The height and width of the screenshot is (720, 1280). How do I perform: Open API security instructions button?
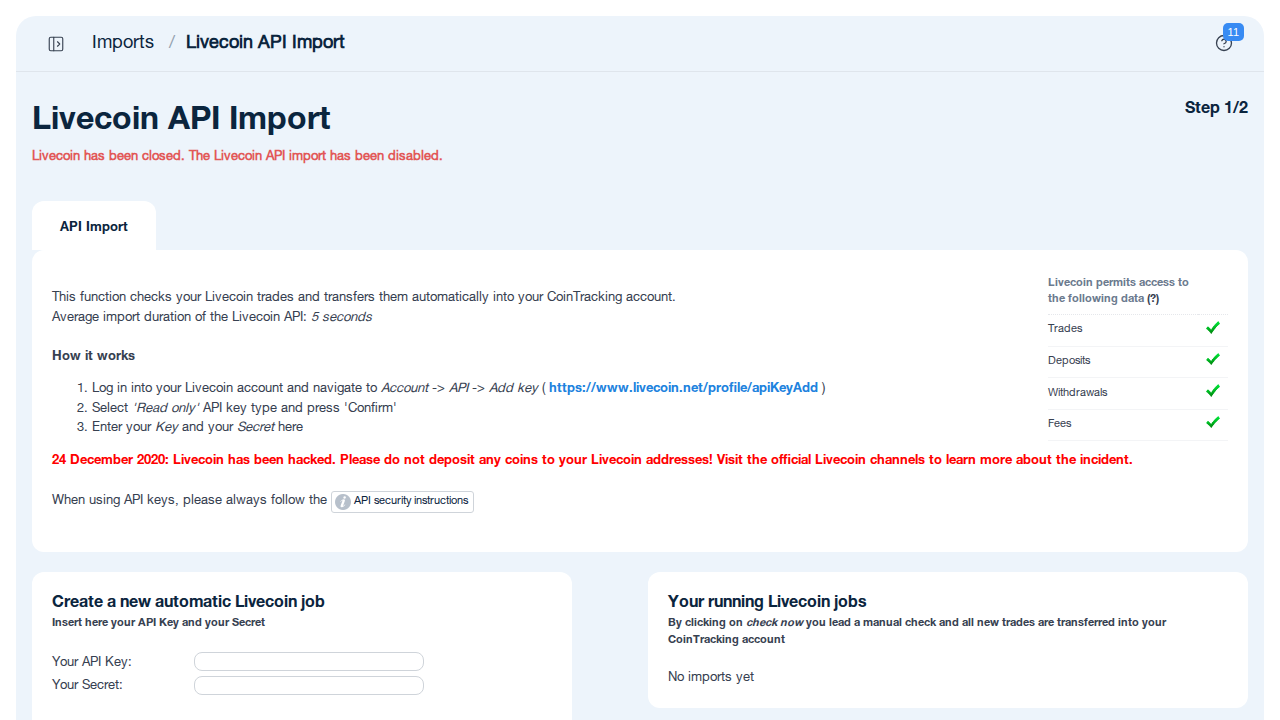[x=402, y=501]
